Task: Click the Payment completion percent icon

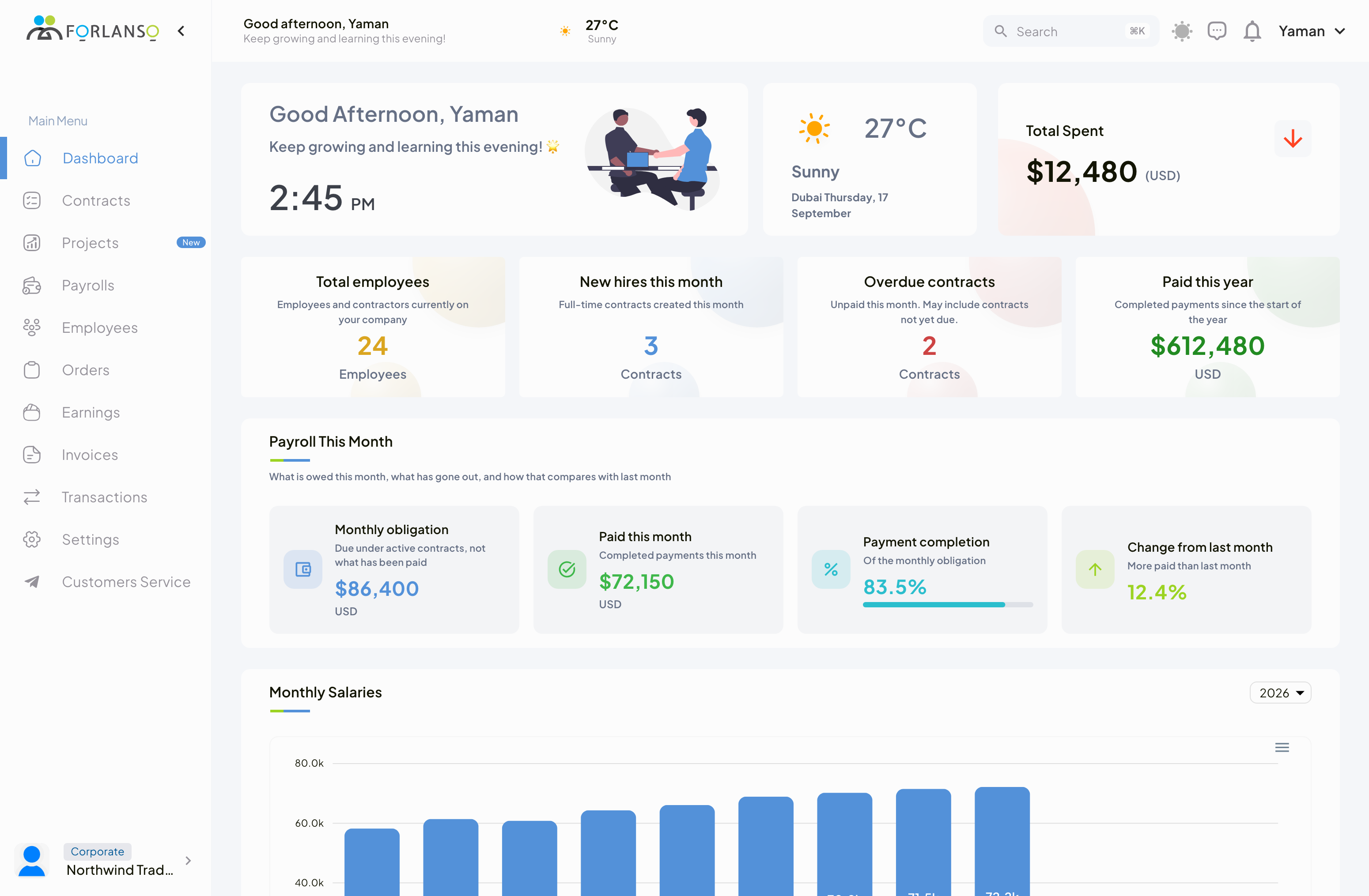Action: click(x=831, y=569)
